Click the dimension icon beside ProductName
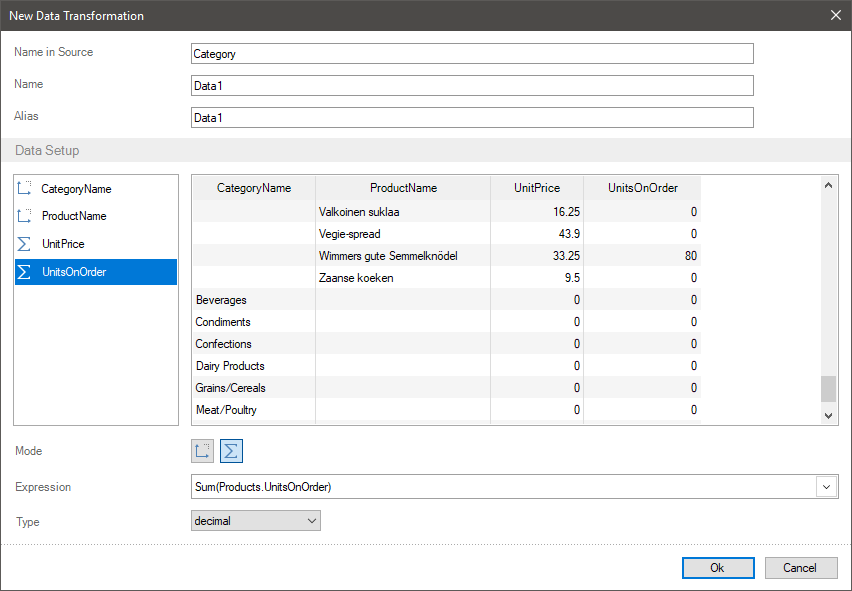This screenshot has width=852, height=591. 25,216
